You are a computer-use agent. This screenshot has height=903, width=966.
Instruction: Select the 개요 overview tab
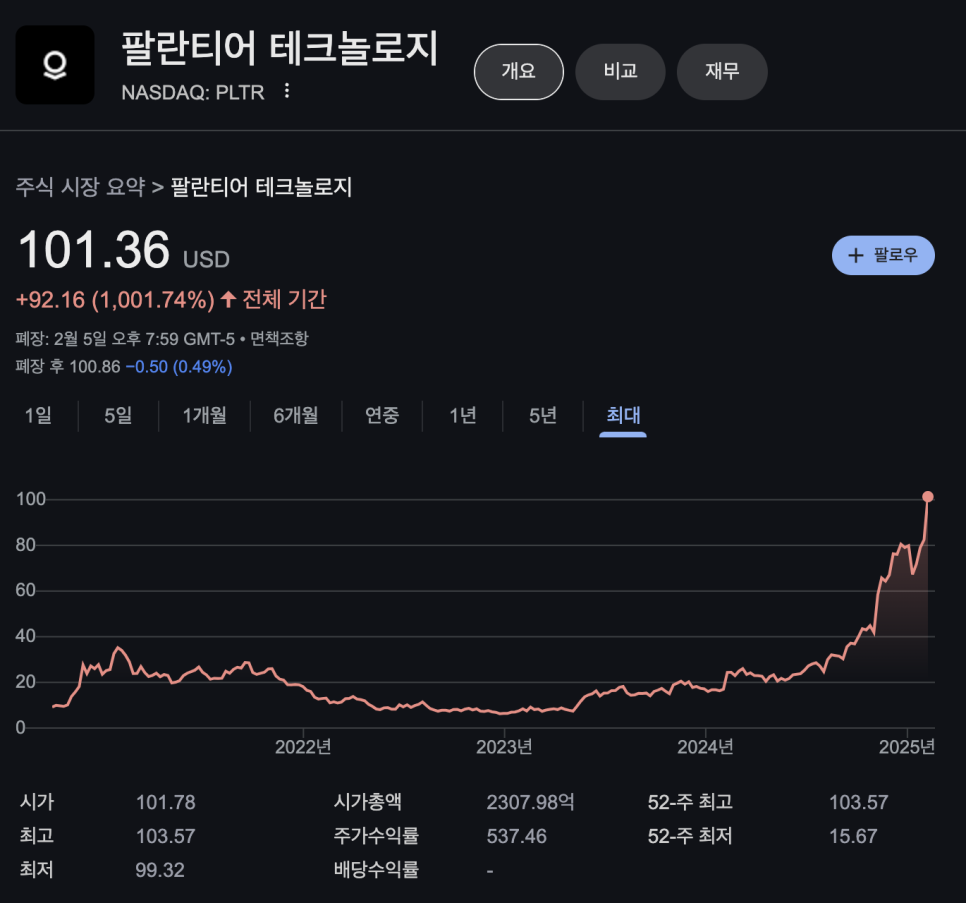pos(519,71)
